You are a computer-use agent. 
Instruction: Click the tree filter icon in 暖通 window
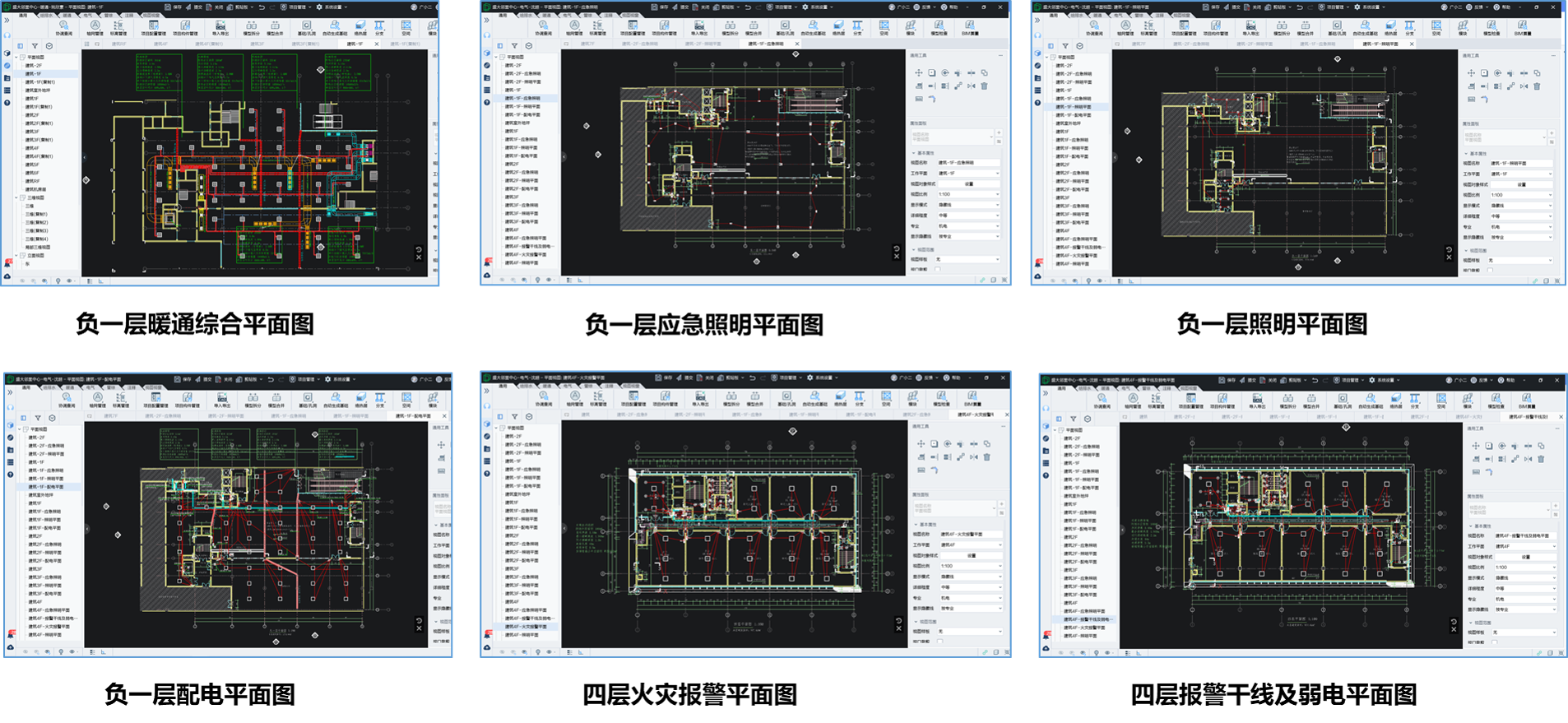pyautogui.click(x=35, y=46)
